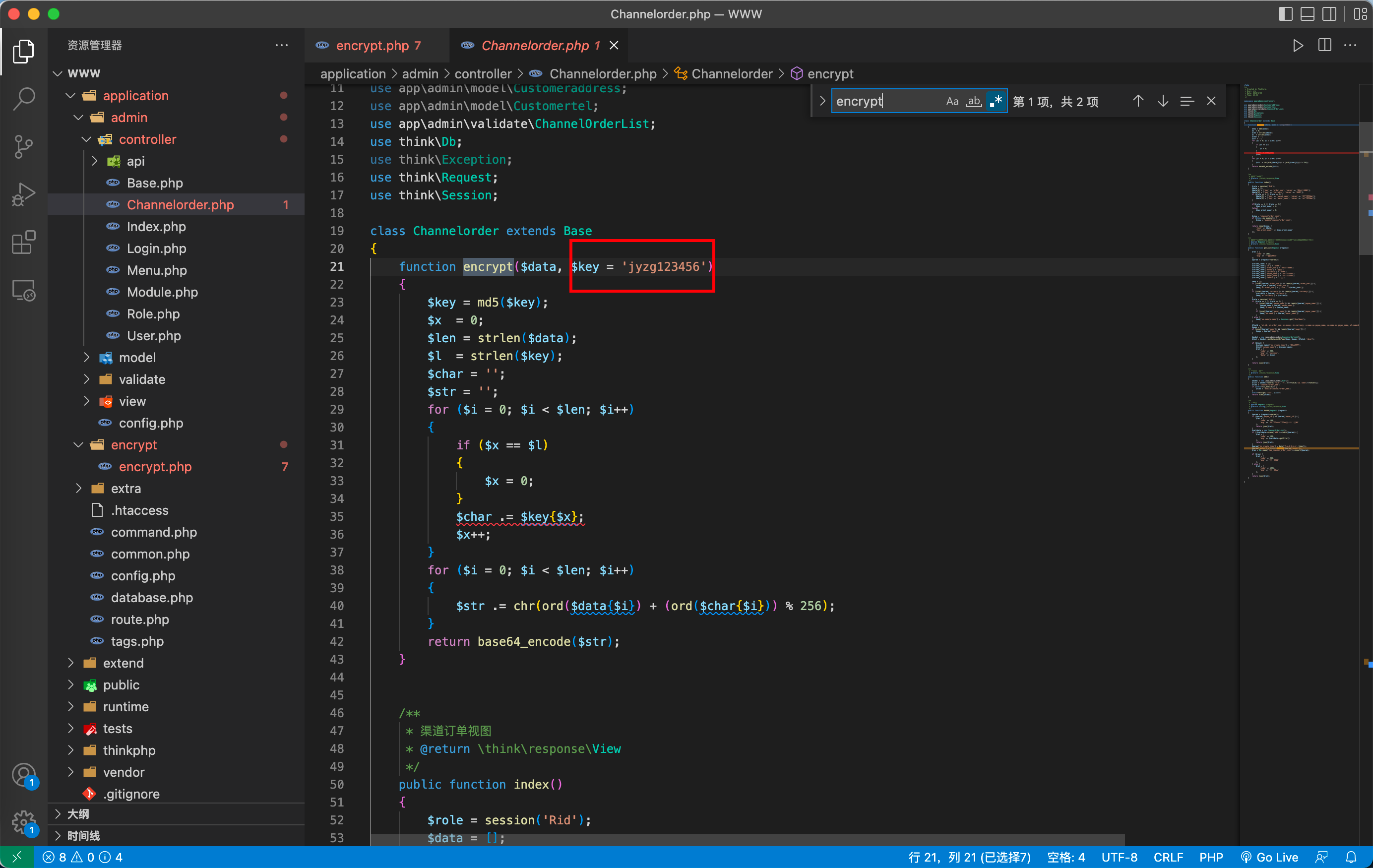Click the Run PHP file play icon

coord(1297,46)
